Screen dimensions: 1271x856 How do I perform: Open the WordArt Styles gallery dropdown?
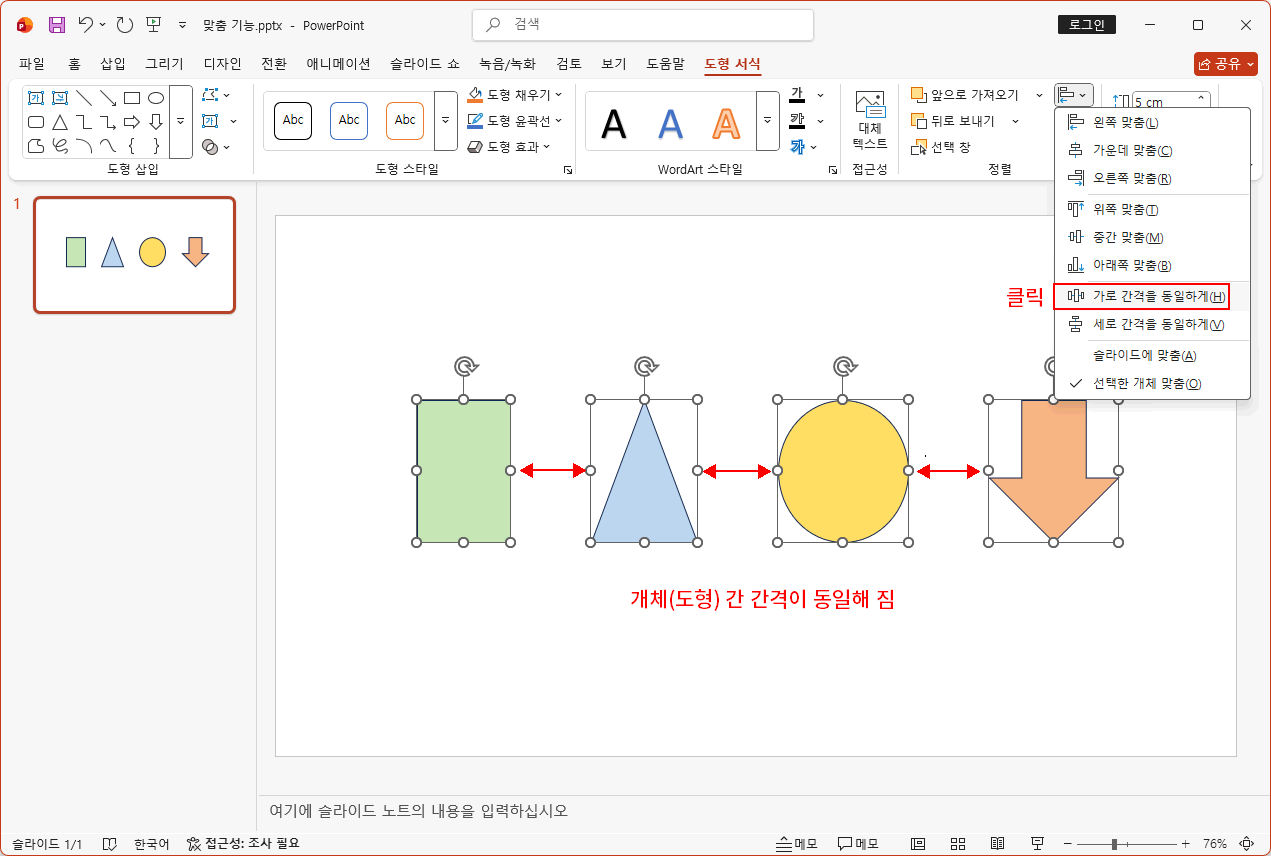click(x=766, y=120)
